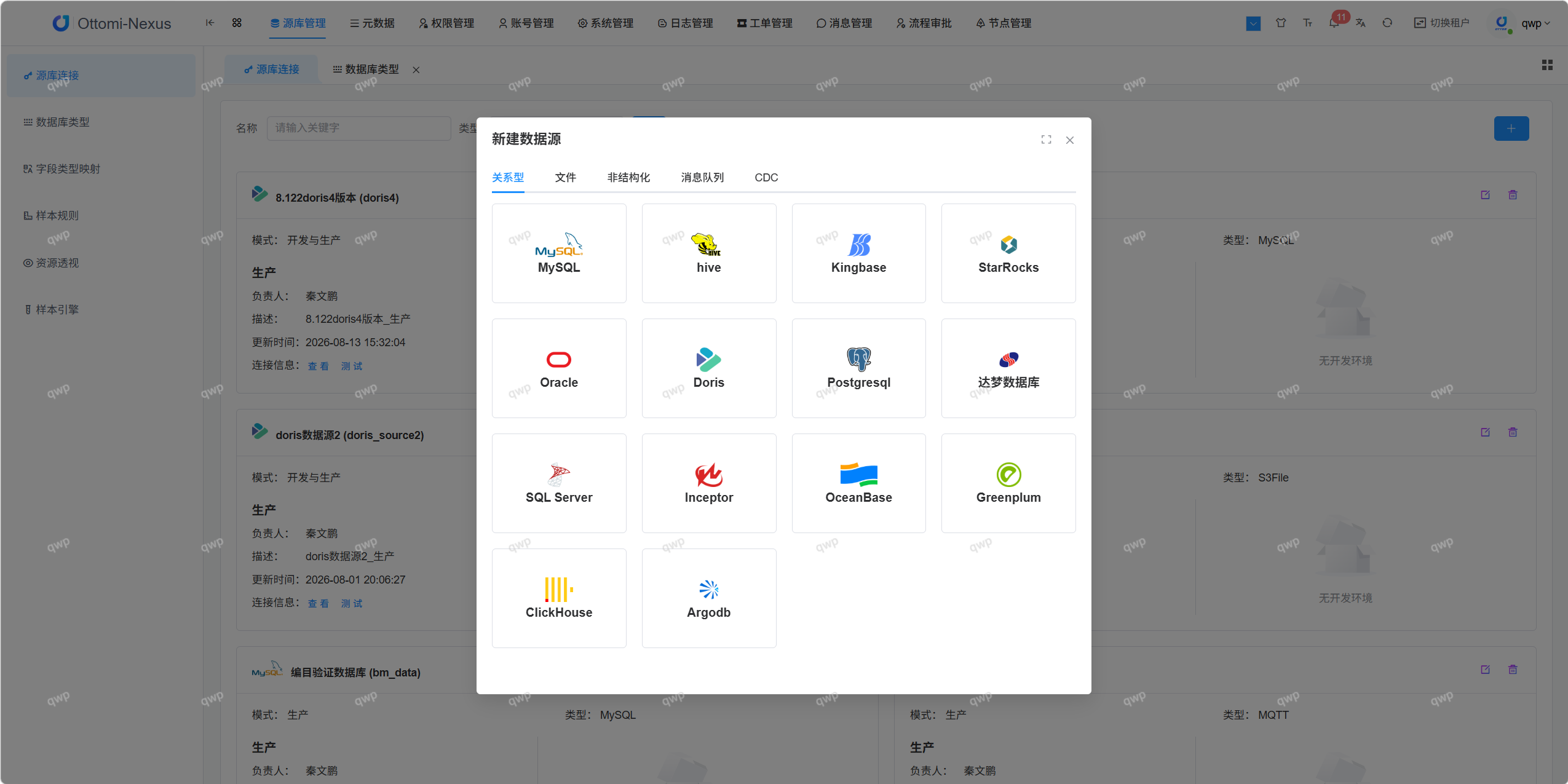Choose the hive data source card

click(x=709, y=253)
